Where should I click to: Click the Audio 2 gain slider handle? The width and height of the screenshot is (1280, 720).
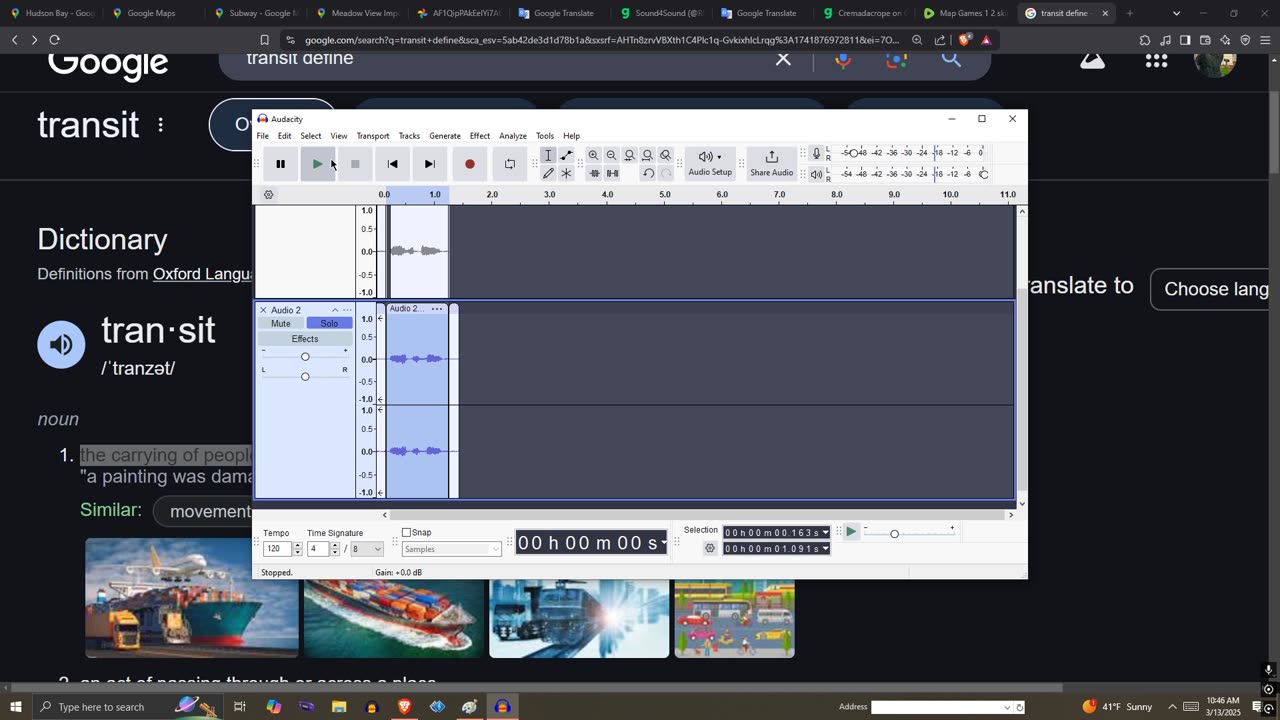pyautogui.click(x=305, y=357)
